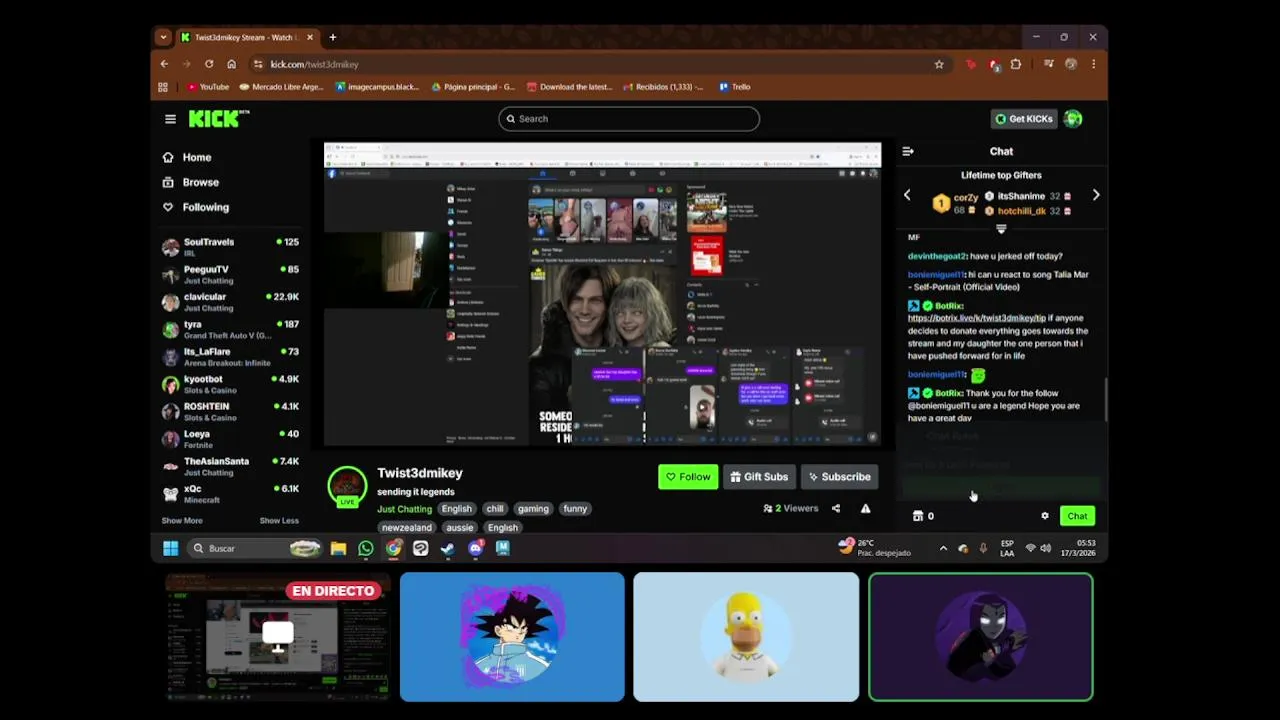Click the KICK logo
This screenshot has height=720, width=1280.
pos(218,118)
